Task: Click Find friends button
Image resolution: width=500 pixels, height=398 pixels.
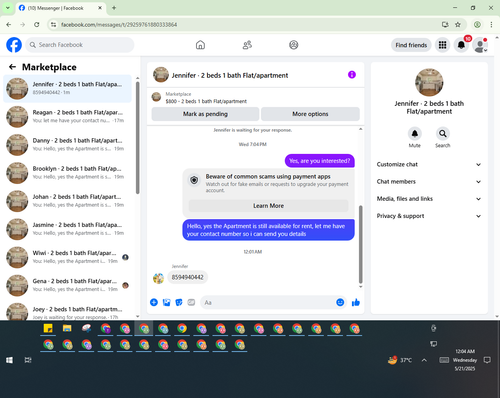Action: coord(411,45)
